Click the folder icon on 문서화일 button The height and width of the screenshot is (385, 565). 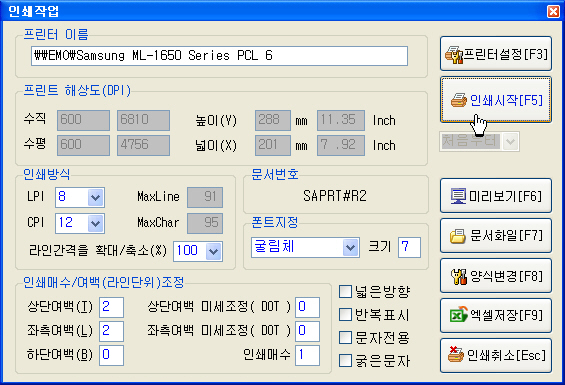pos(458,236)
